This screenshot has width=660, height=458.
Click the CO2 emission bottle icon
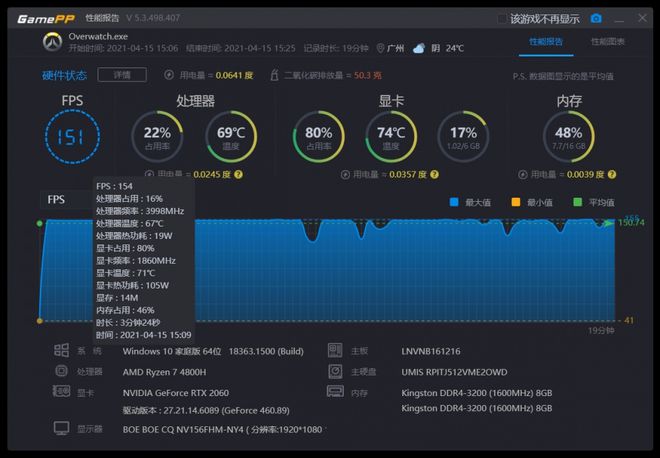click(x=274, y=75)
